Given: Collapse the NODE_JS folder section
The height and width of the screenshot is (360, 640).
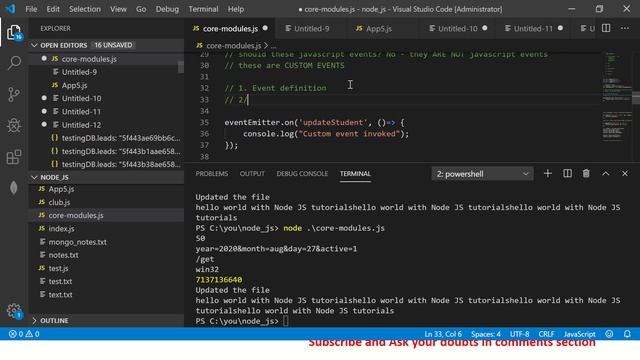Looking at the screenshot, I should [x=106, y=177].
